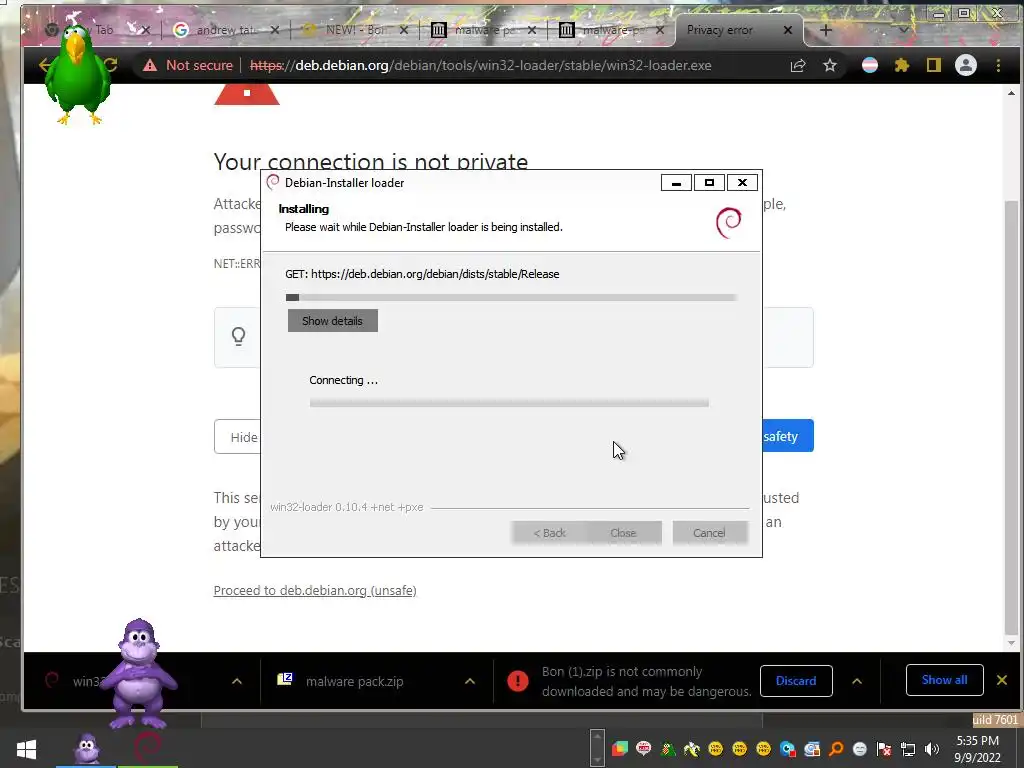Click the green tree tray icon
This screenshot has width=1024, height=768.
tap(667, 749)
